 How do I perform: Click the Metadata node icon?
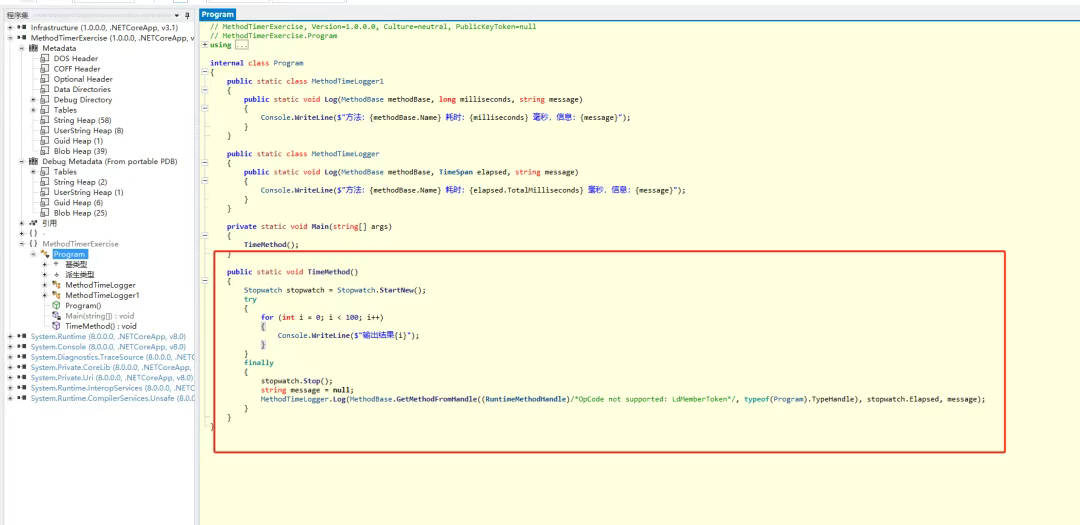click(x=33, y=48)
